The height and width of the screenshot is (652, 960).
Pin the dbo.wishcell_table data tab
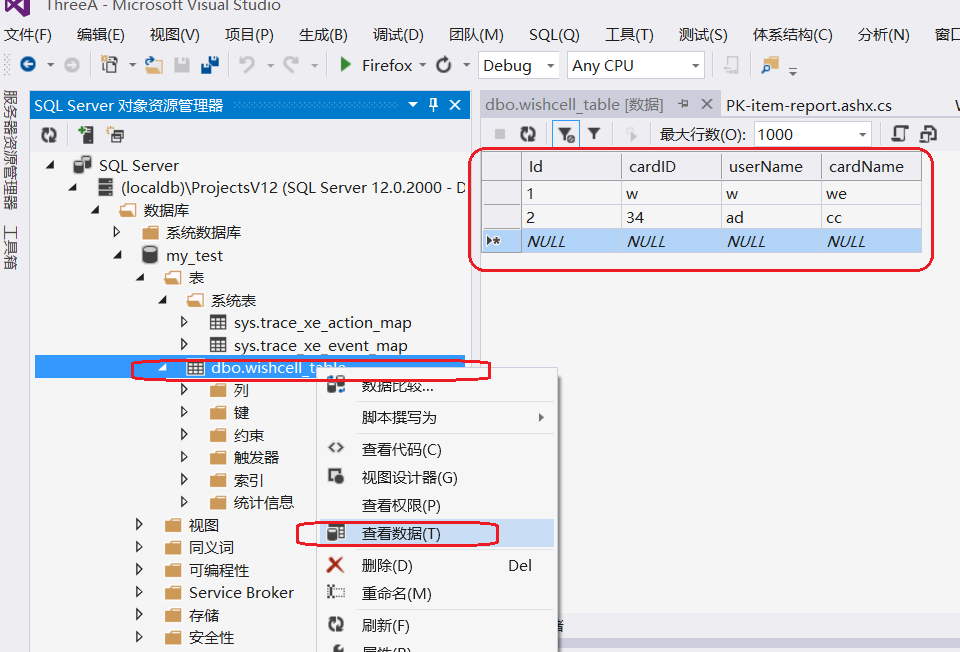(x=684, y=105)
